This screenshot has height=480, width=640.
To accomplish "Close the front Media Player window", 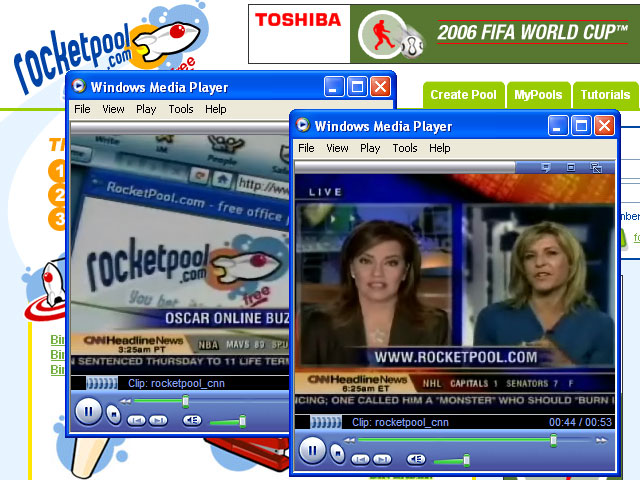I will 604,125.
